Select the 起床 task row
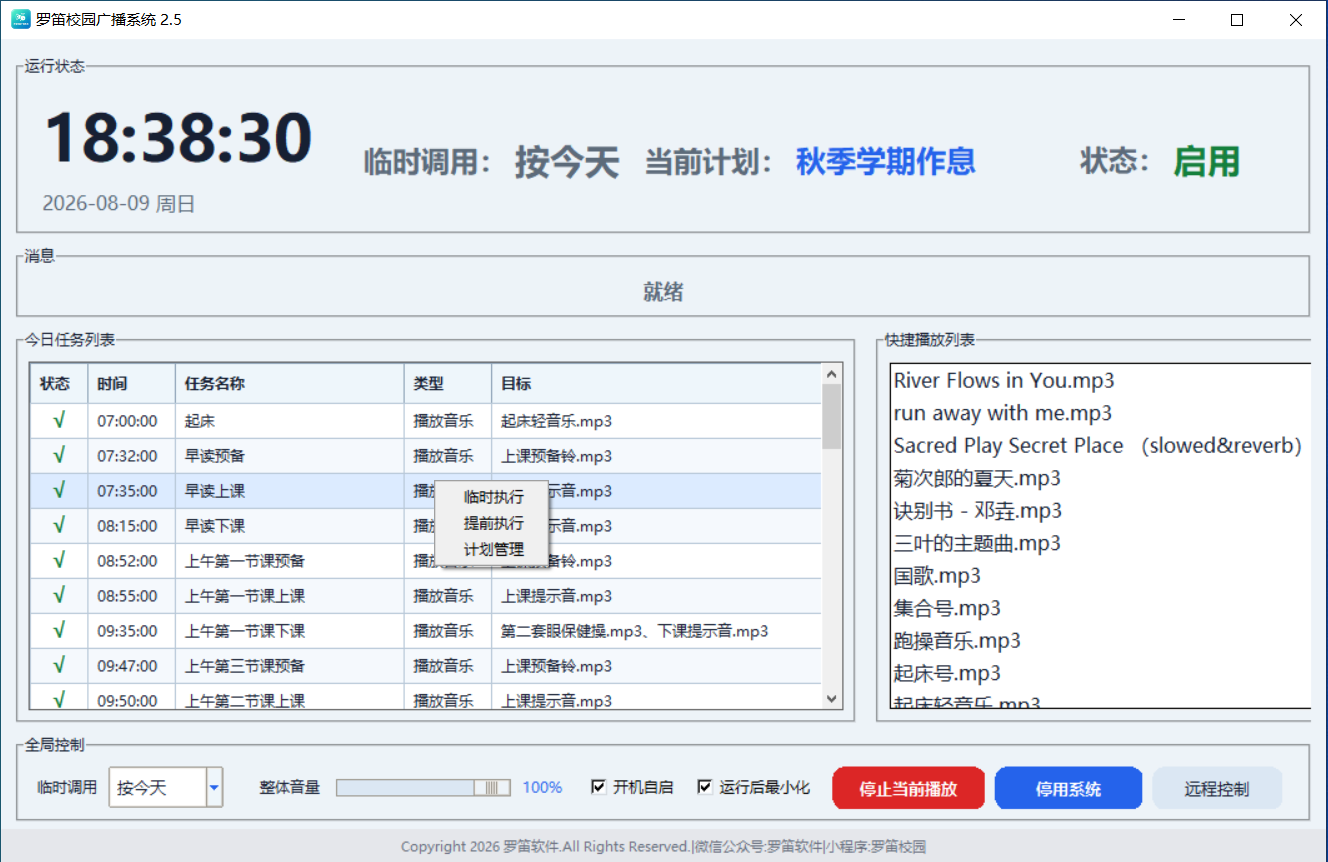Screen dimensions: 1328x862 [426, 421]
